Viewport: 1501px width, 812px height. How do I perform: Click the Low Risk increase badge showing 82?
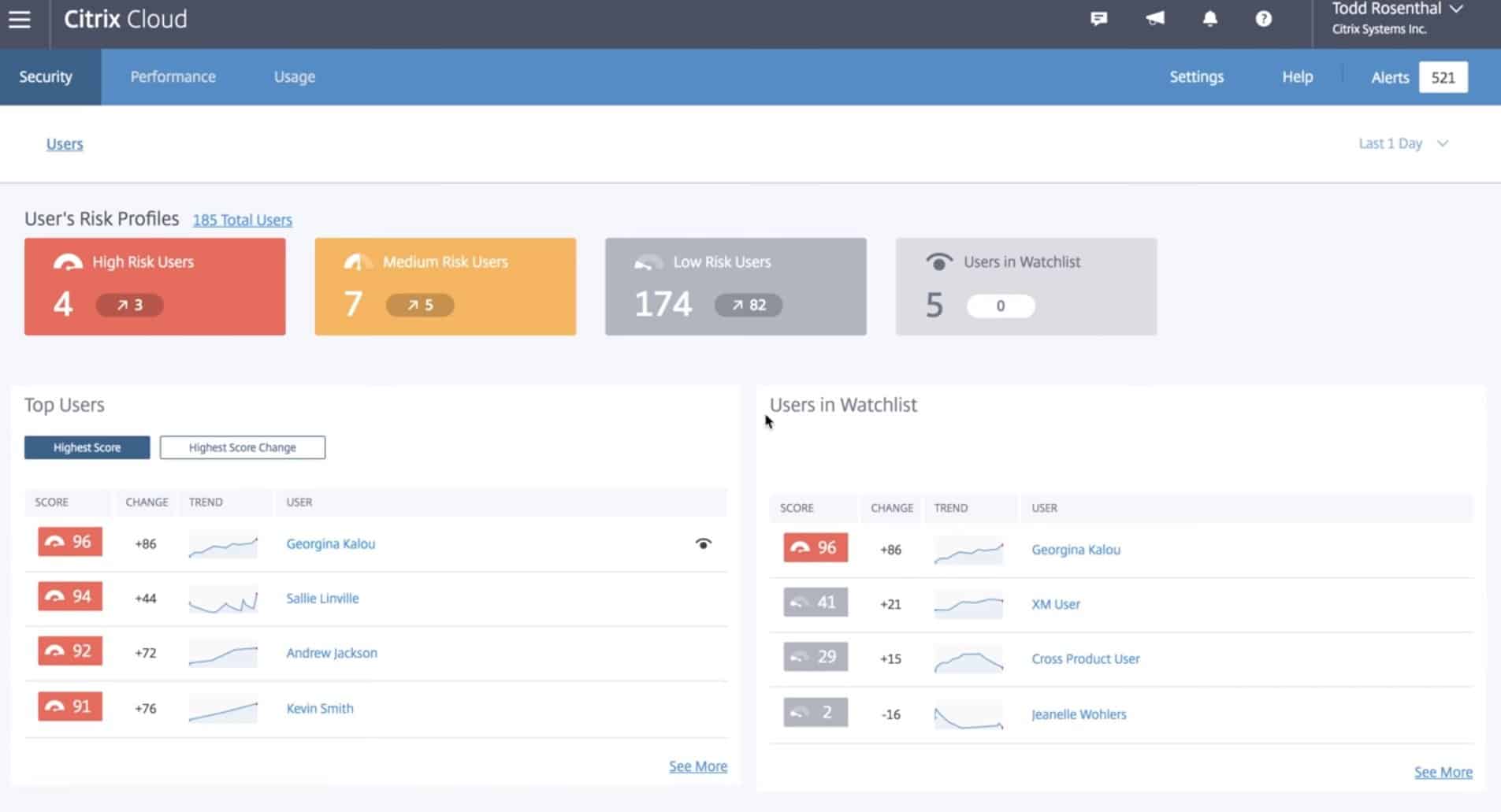[x=749, y=305]
